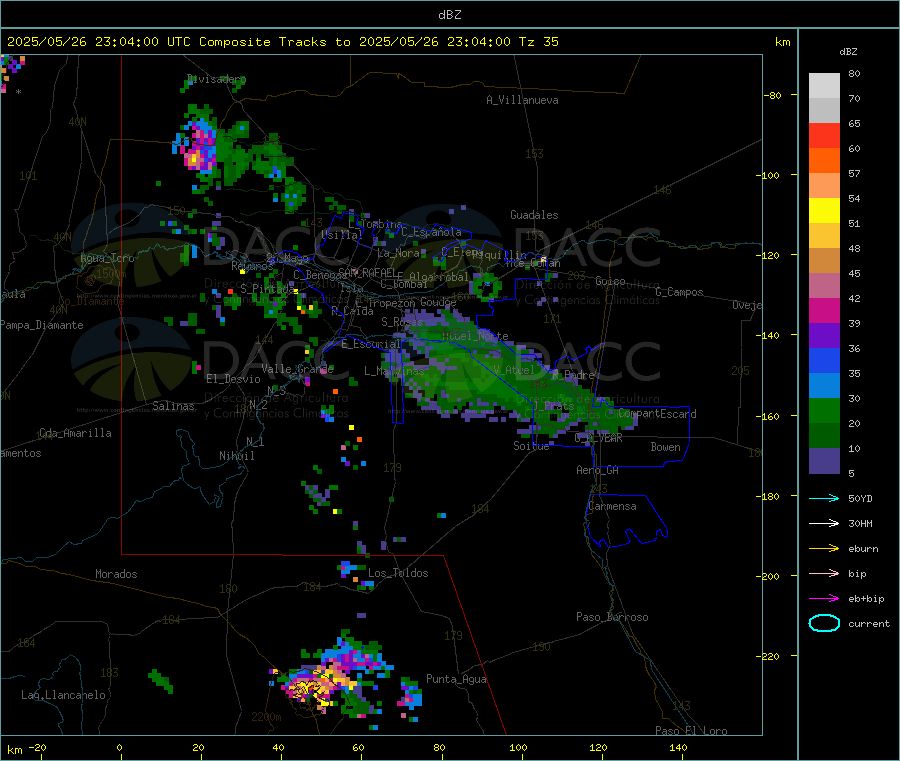Click the '100' tick on bottom axis
This screenshot has height=761, width=900.
pos(518,748)
